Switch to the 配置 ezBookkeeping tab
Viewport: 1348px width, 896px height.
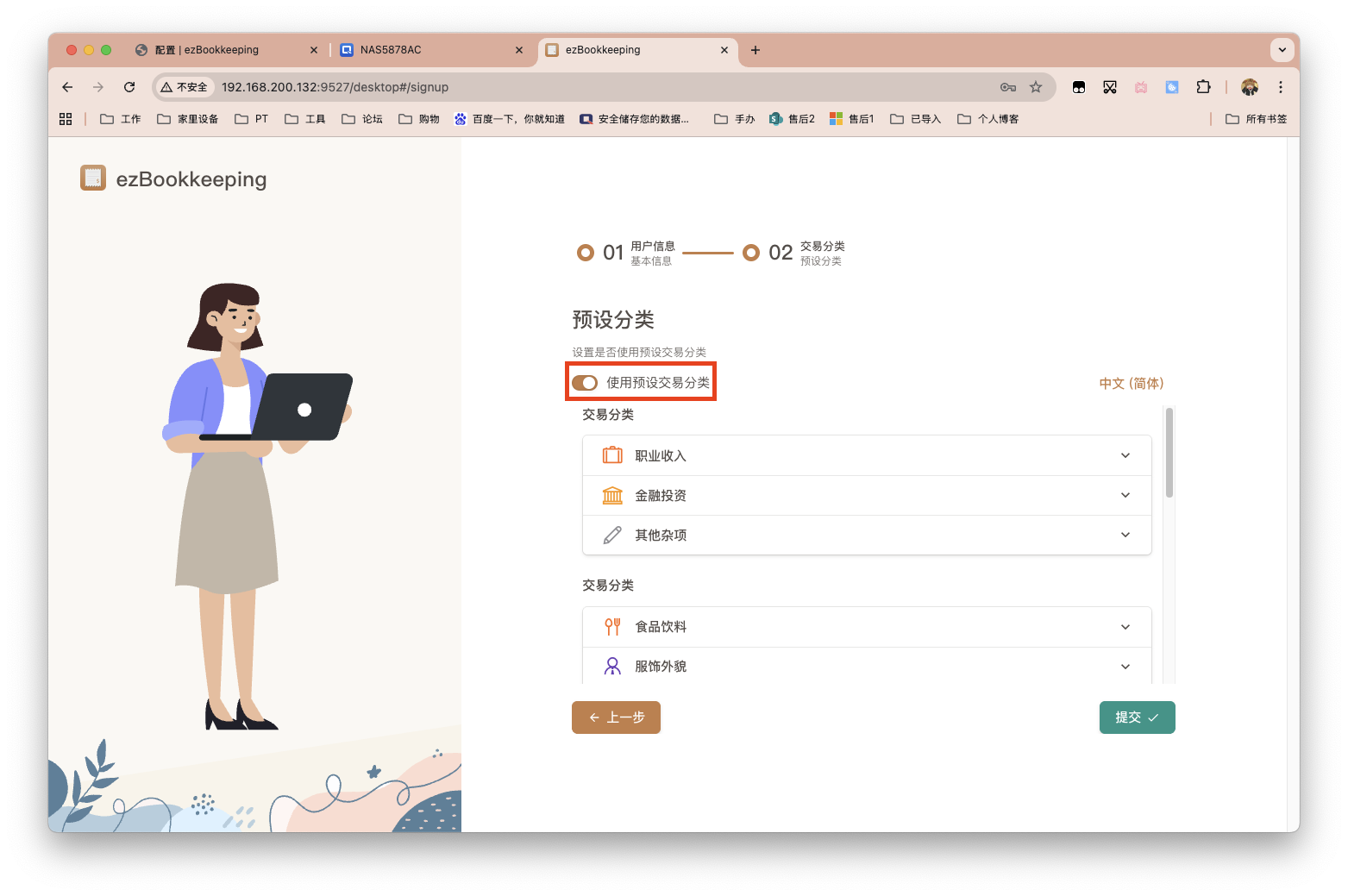tap(207, 50)
